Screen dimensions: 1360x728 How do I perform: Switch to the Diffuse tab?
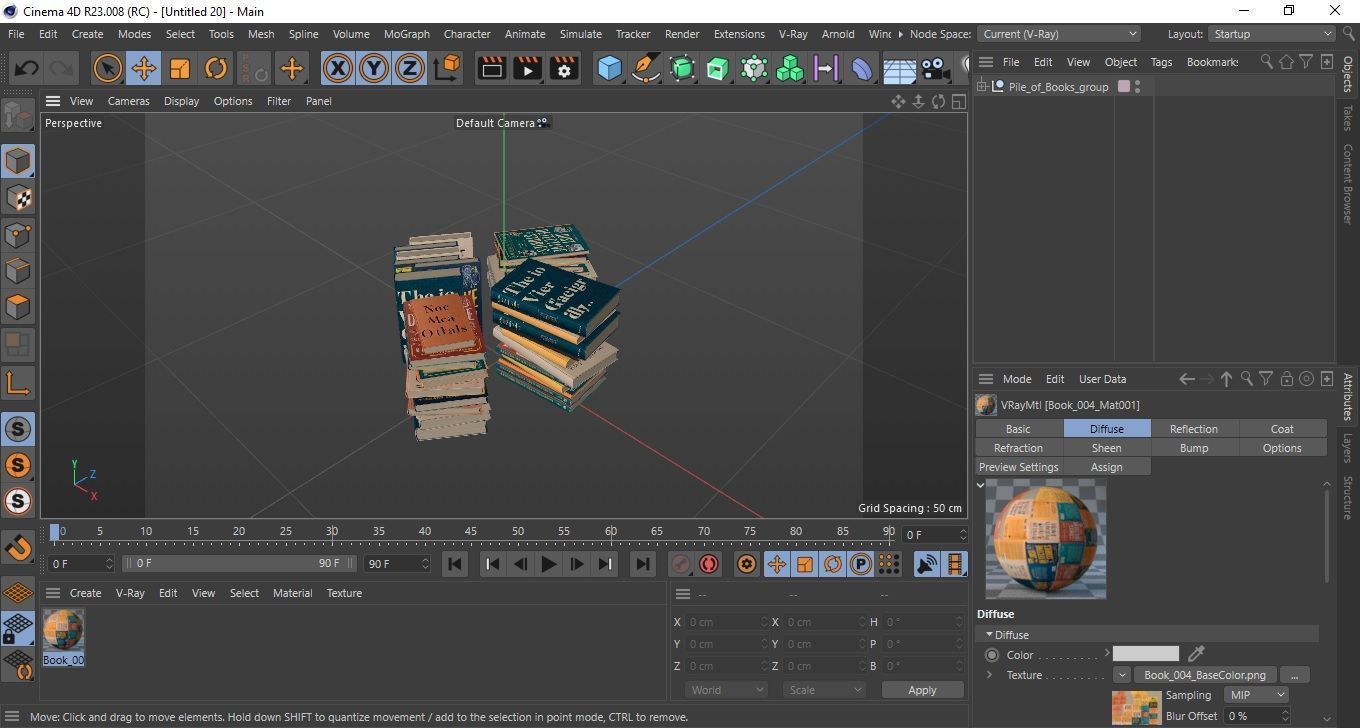[1106, 429]
